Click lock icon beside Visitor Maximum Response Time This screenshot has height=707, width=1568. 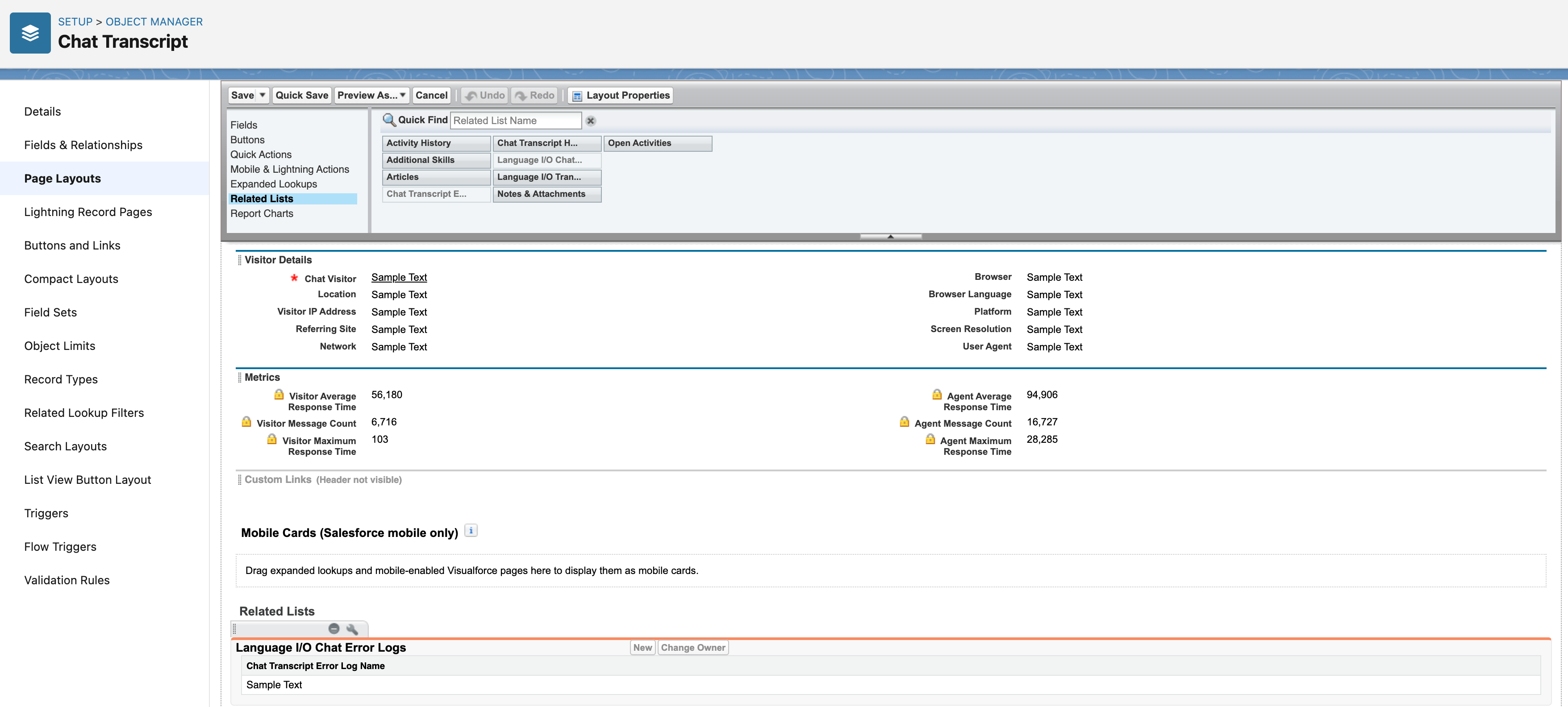pyautogui.click(x=272, y=439)
